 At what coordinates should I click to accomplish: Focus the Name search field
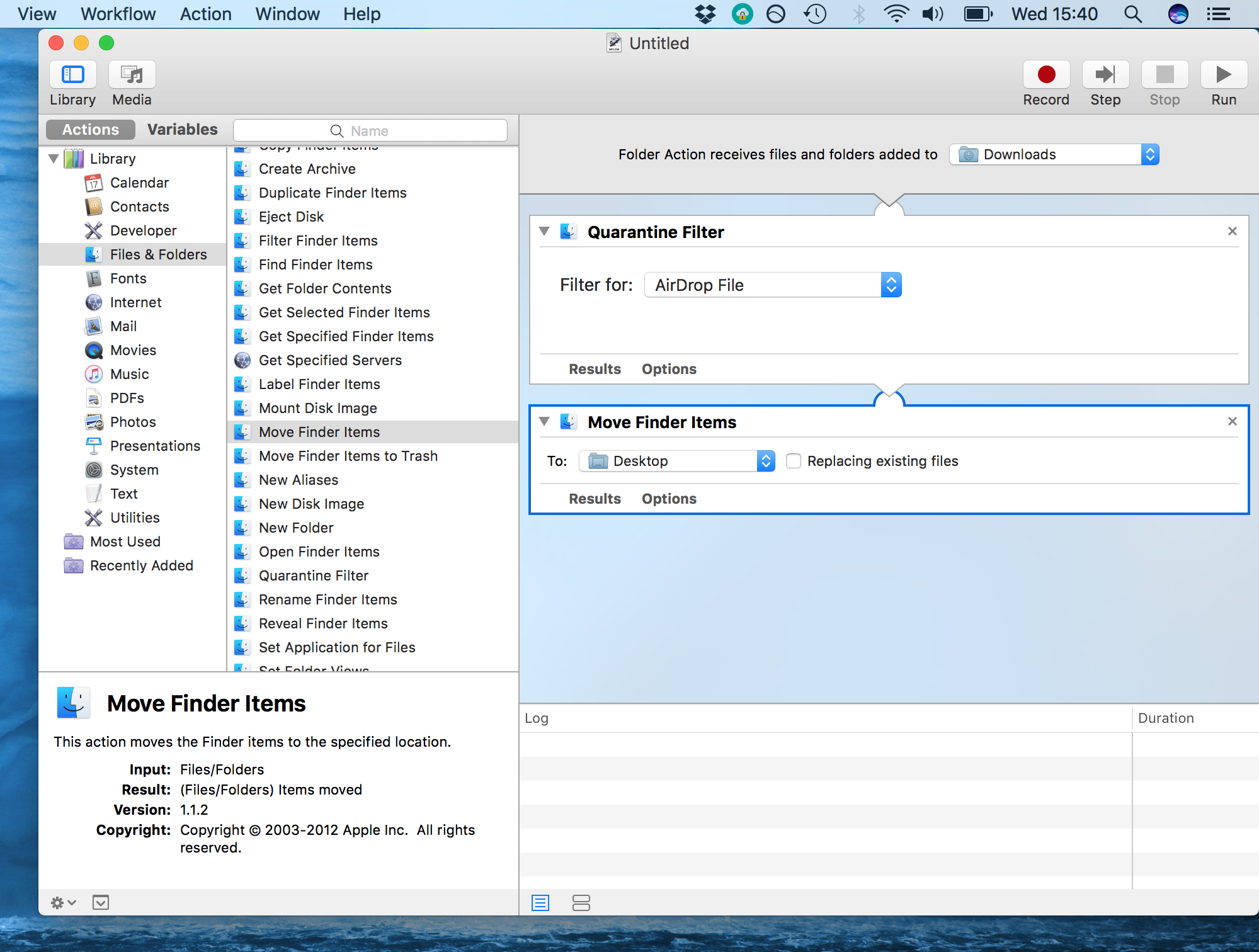point(370,130)
